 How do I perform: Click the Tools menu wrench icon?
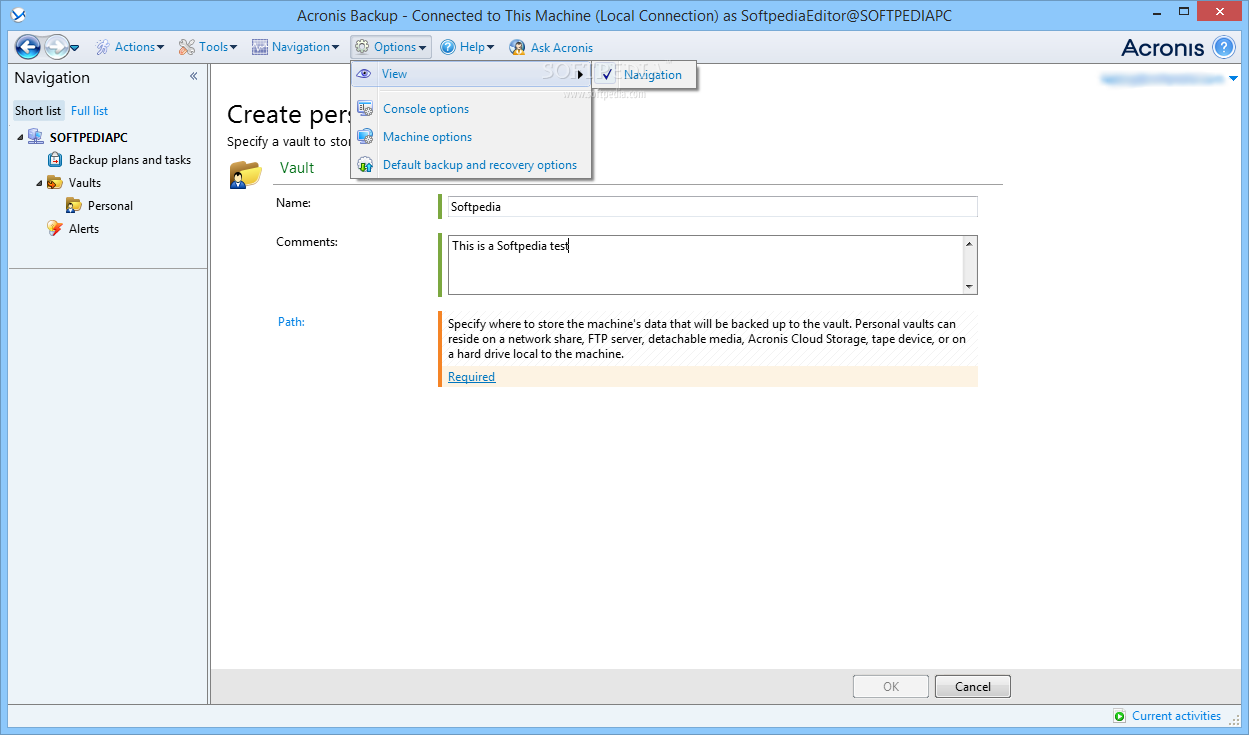[187, 47]
